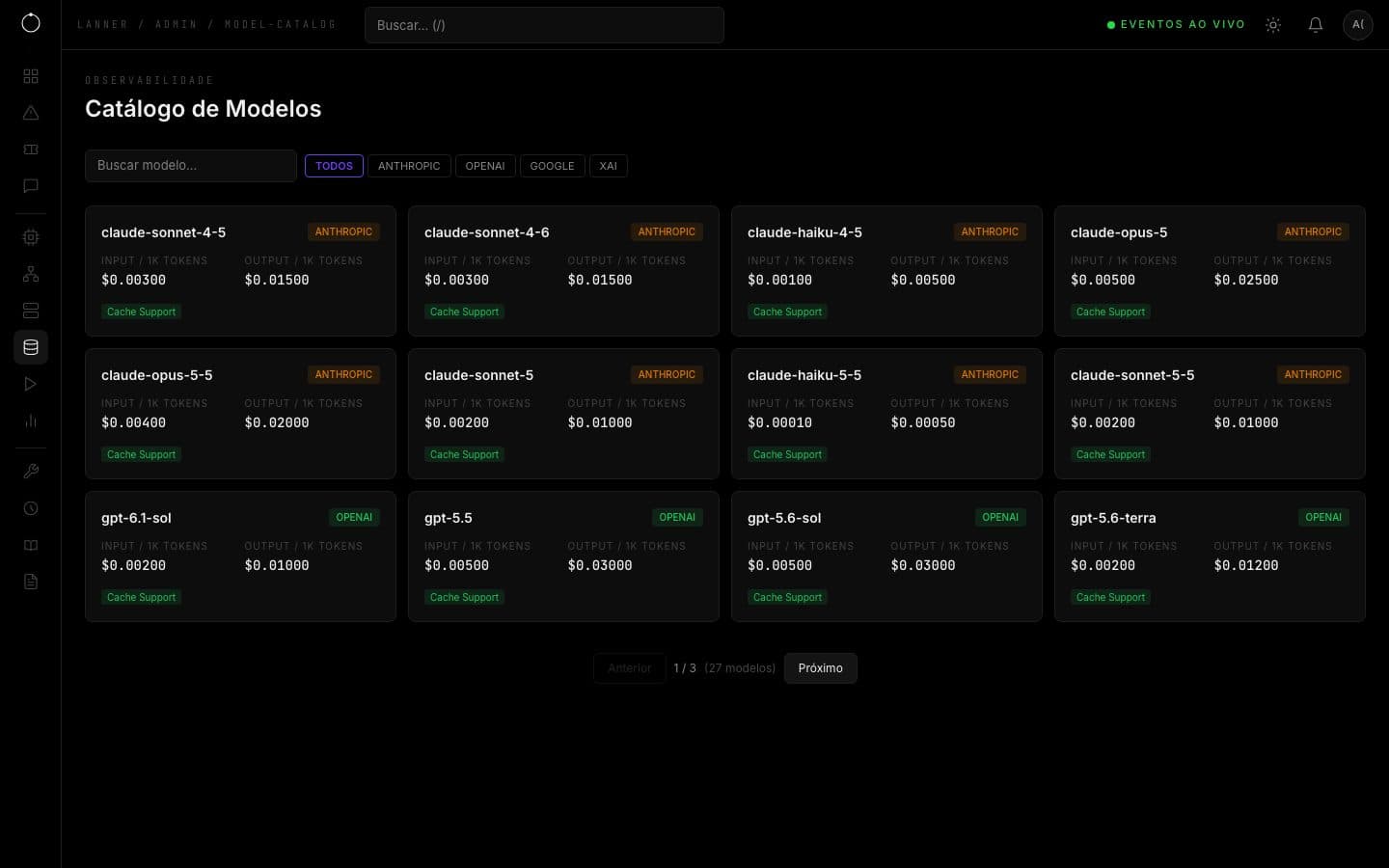Open the wrench tools icon in sidebar
The image size is (1389, 868).
coord(31,472)
